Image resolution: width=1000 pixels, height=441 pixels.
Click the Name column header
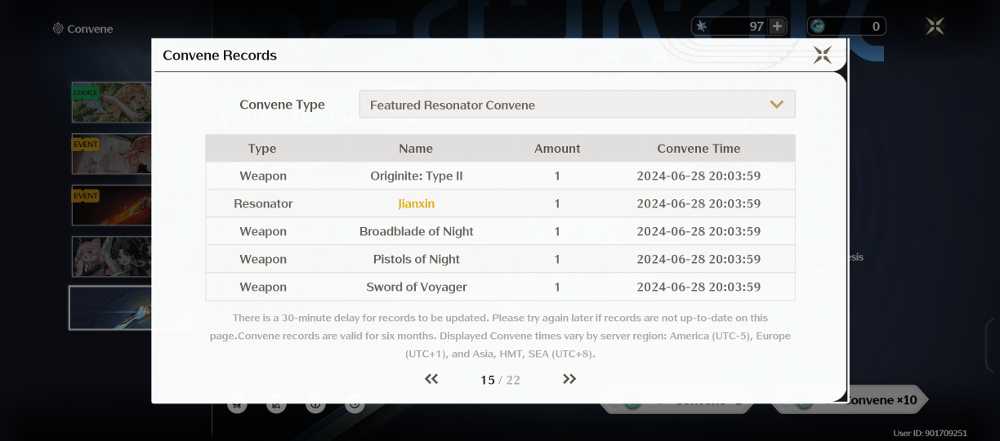pos(416,149)
